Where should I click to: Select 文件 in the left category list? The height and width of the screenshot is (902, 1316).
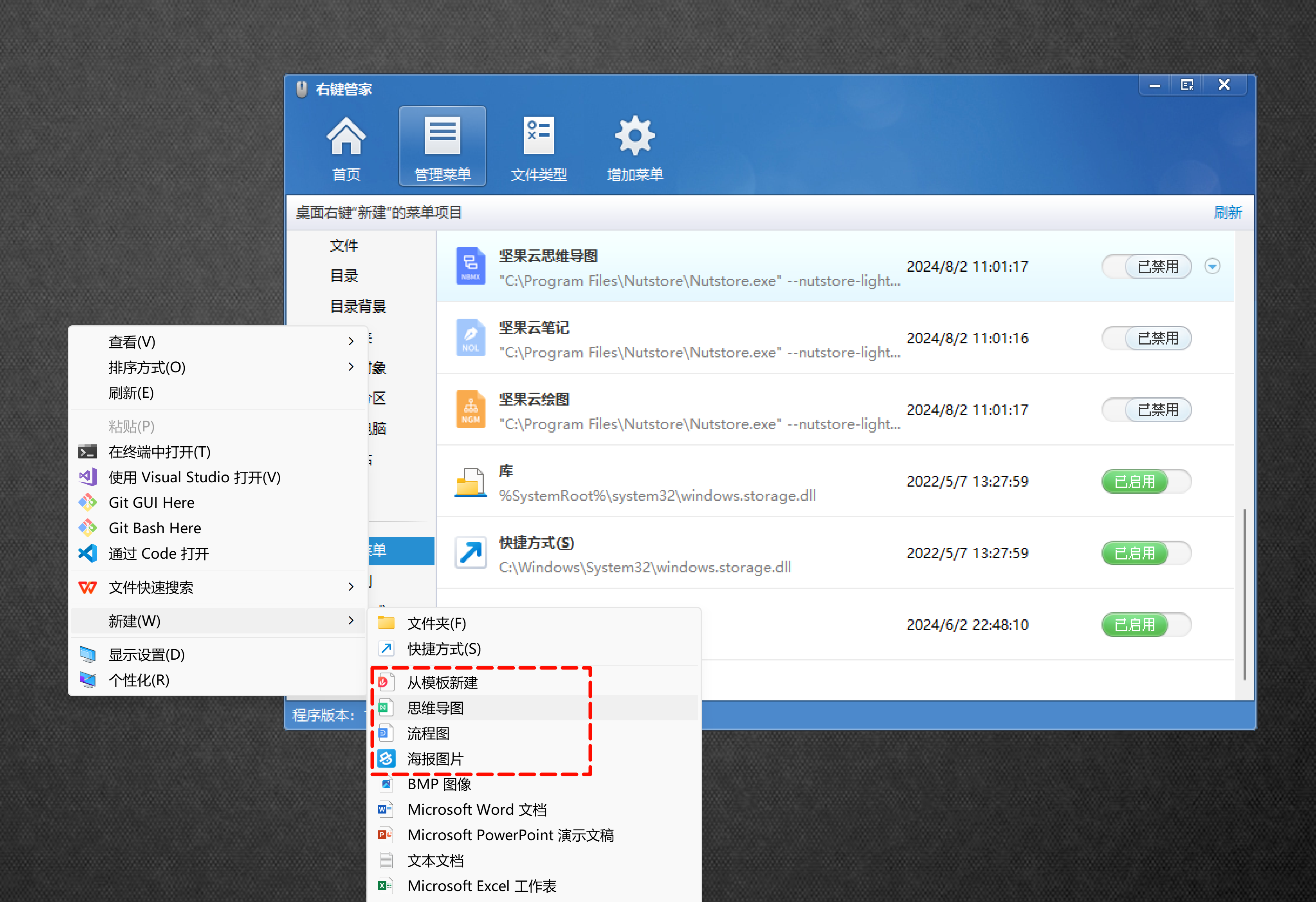coord(344,245)
